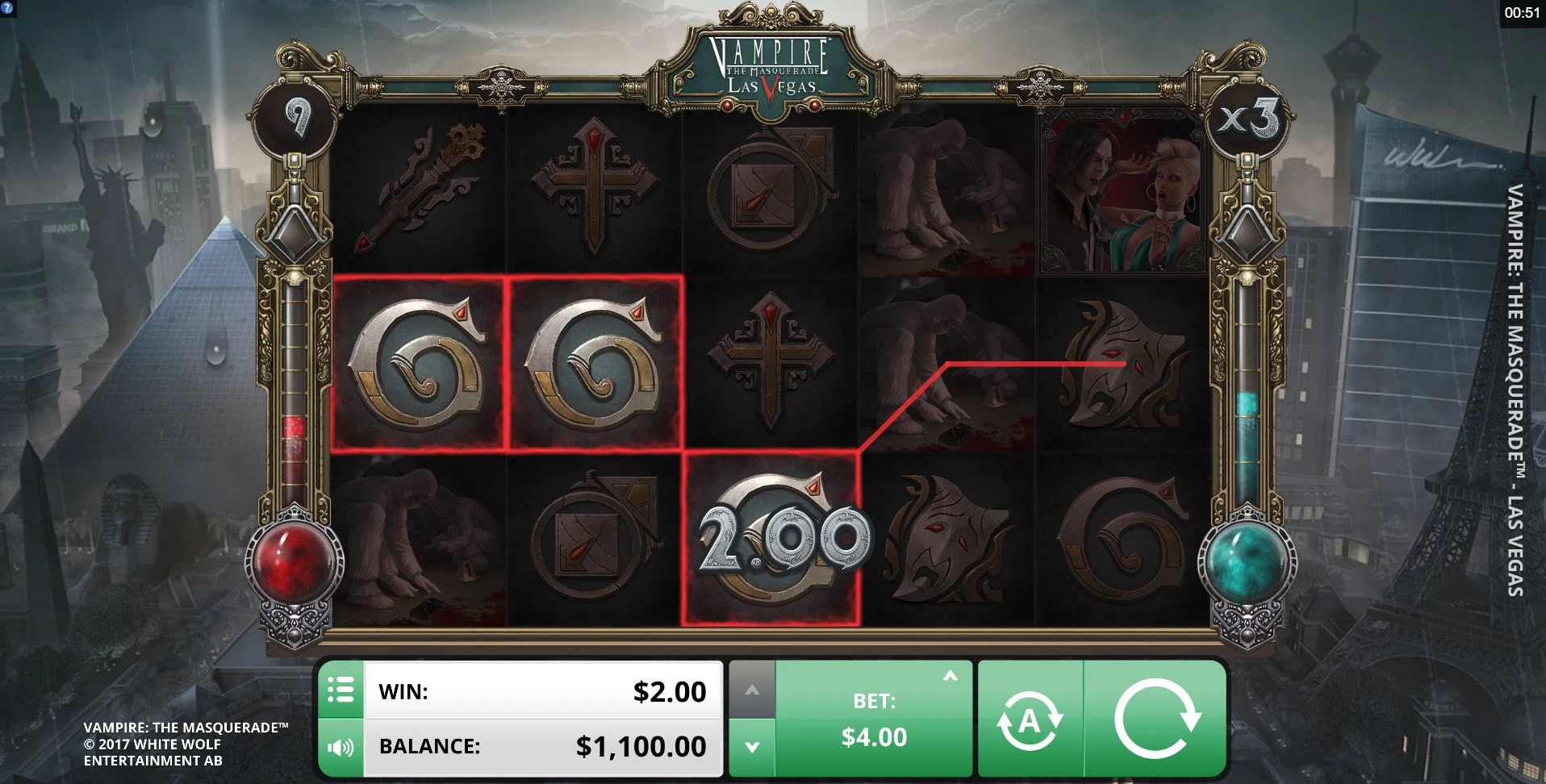Click the Vampire Las Vegas logo
This screenshot has width=1546, height=784.
pyautogui.click(x=770, y=67)
